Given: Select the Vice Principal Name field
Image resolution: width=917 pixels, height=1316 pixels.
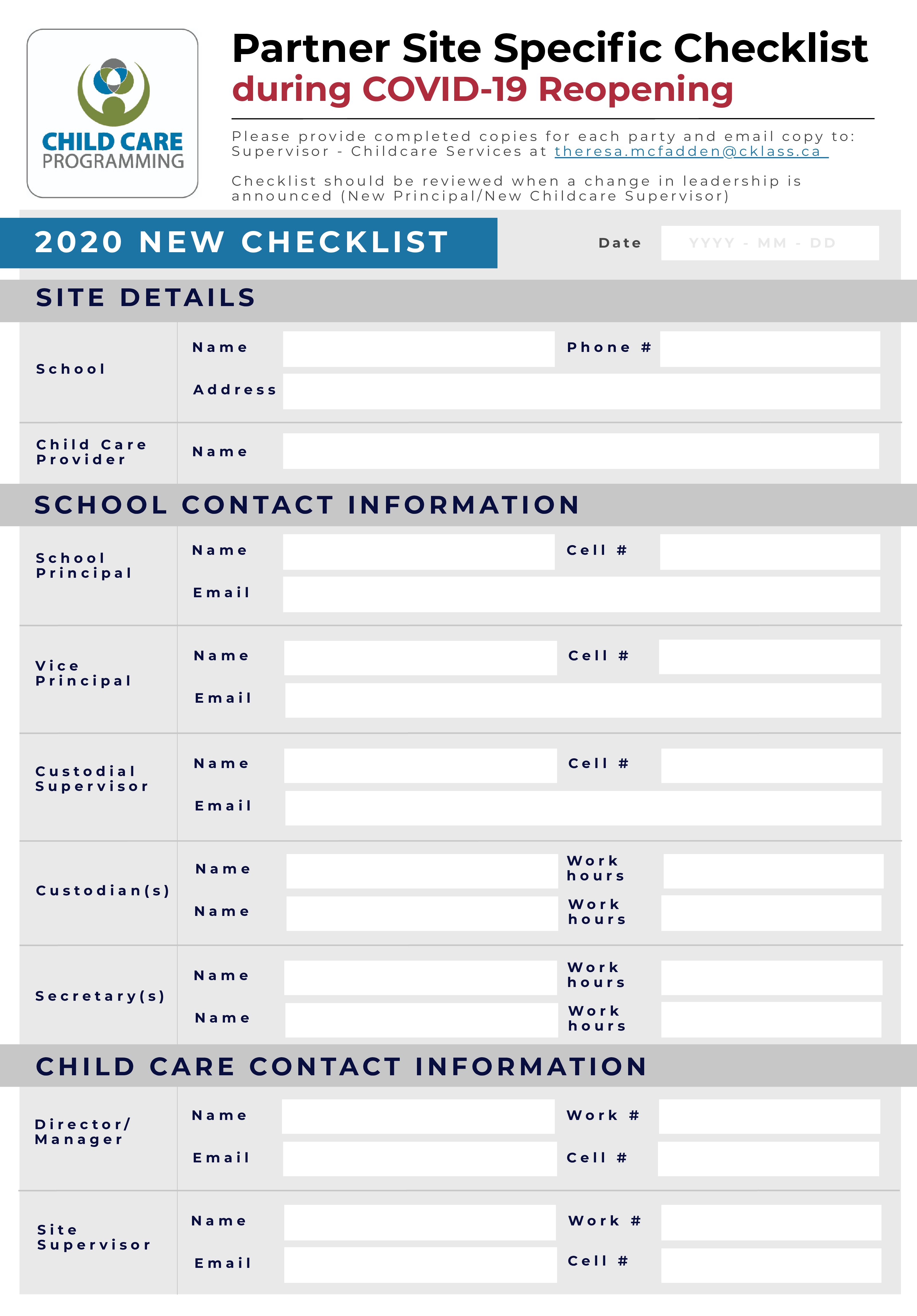Looking at the screenshot, I should [x=420, y=657].
